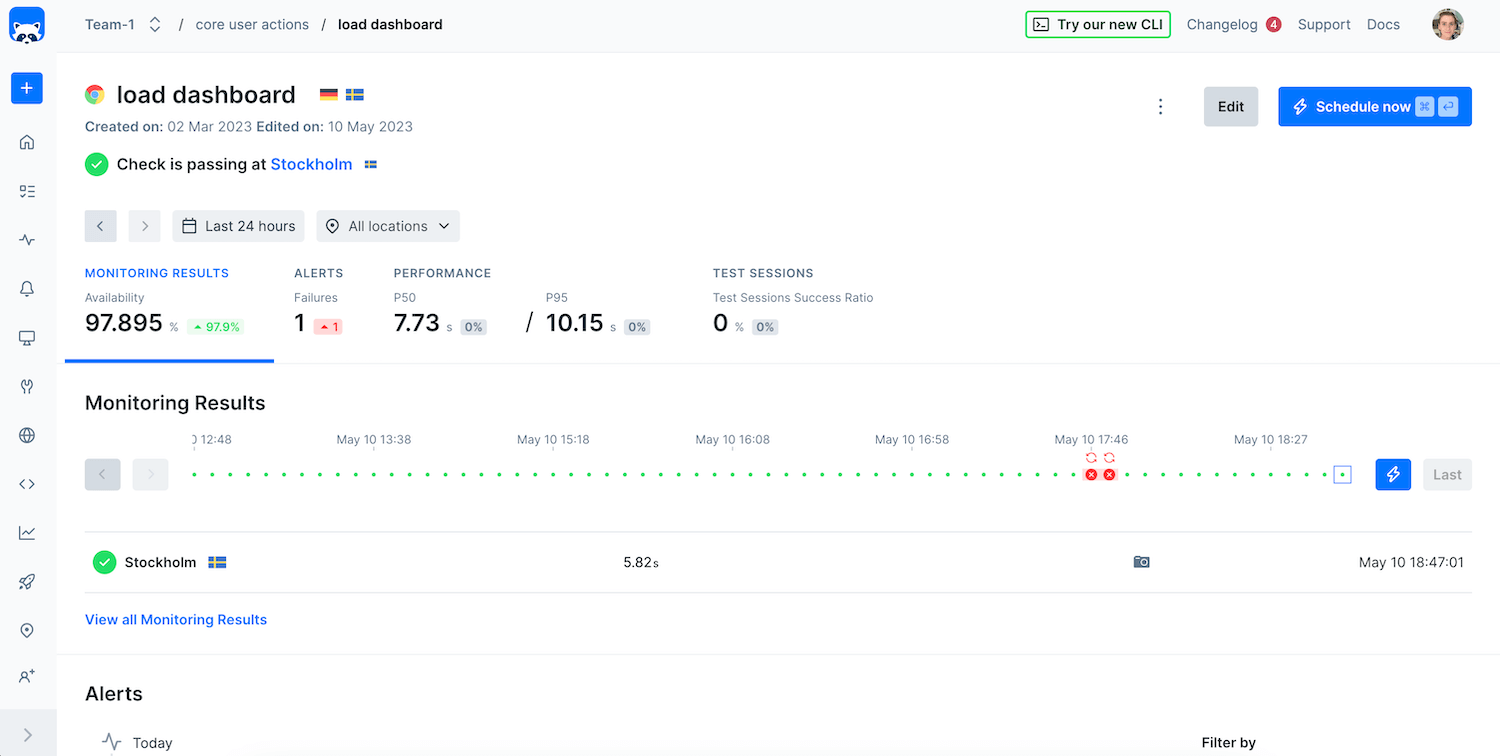Open the All locations dropdown
This screenshot has height=756, width=1500.
[x=388, y=226]
